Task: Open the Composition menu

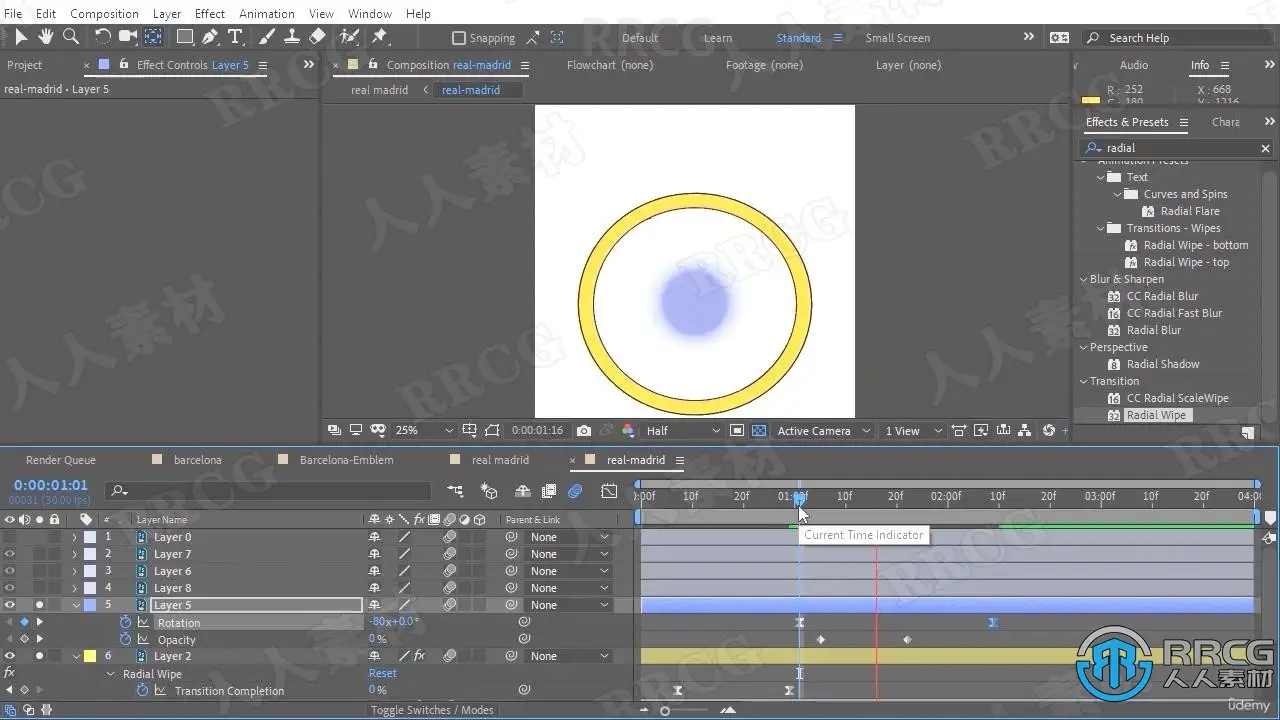Action: [x=104, y=13]
